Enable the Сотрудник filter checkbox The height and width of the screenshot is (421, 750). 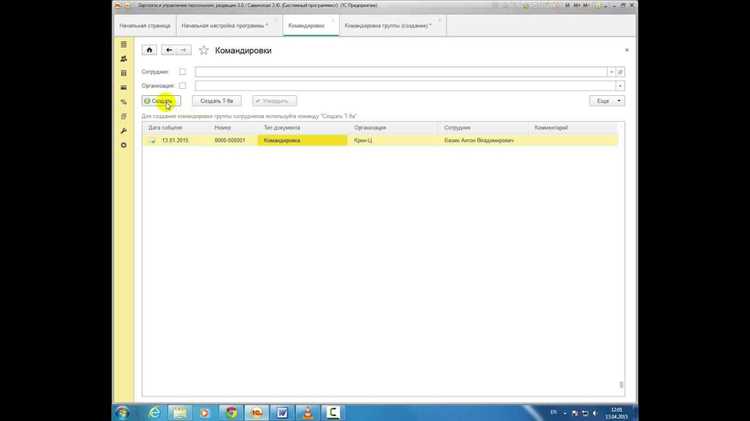182,72
